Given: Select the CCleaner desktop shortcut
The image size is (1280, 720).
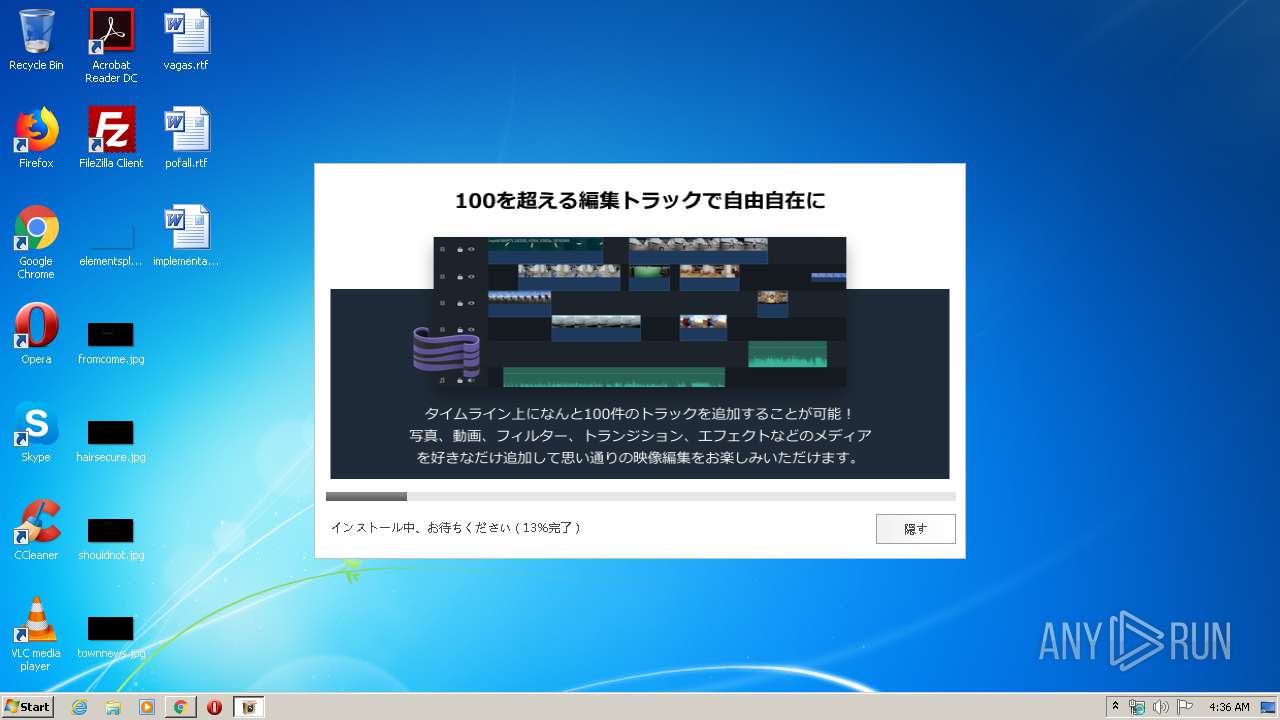Looking at the screenshot, I should click(x=36, y=530).
